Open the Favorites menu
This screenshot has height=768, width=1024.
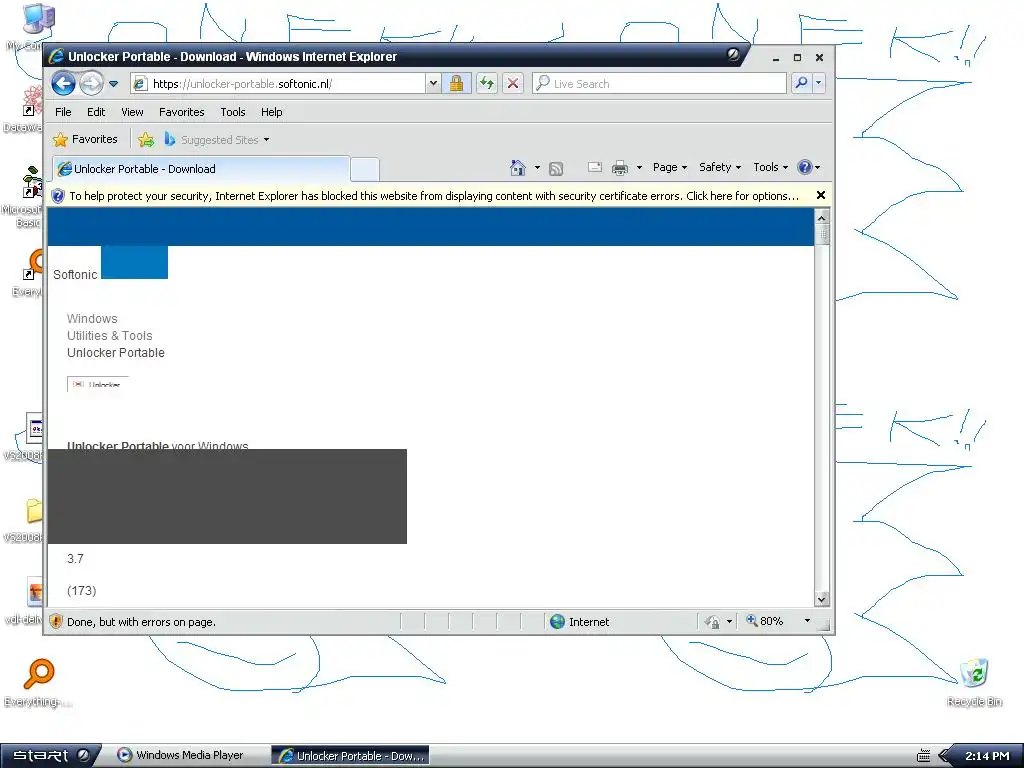[x=182, y=112]
